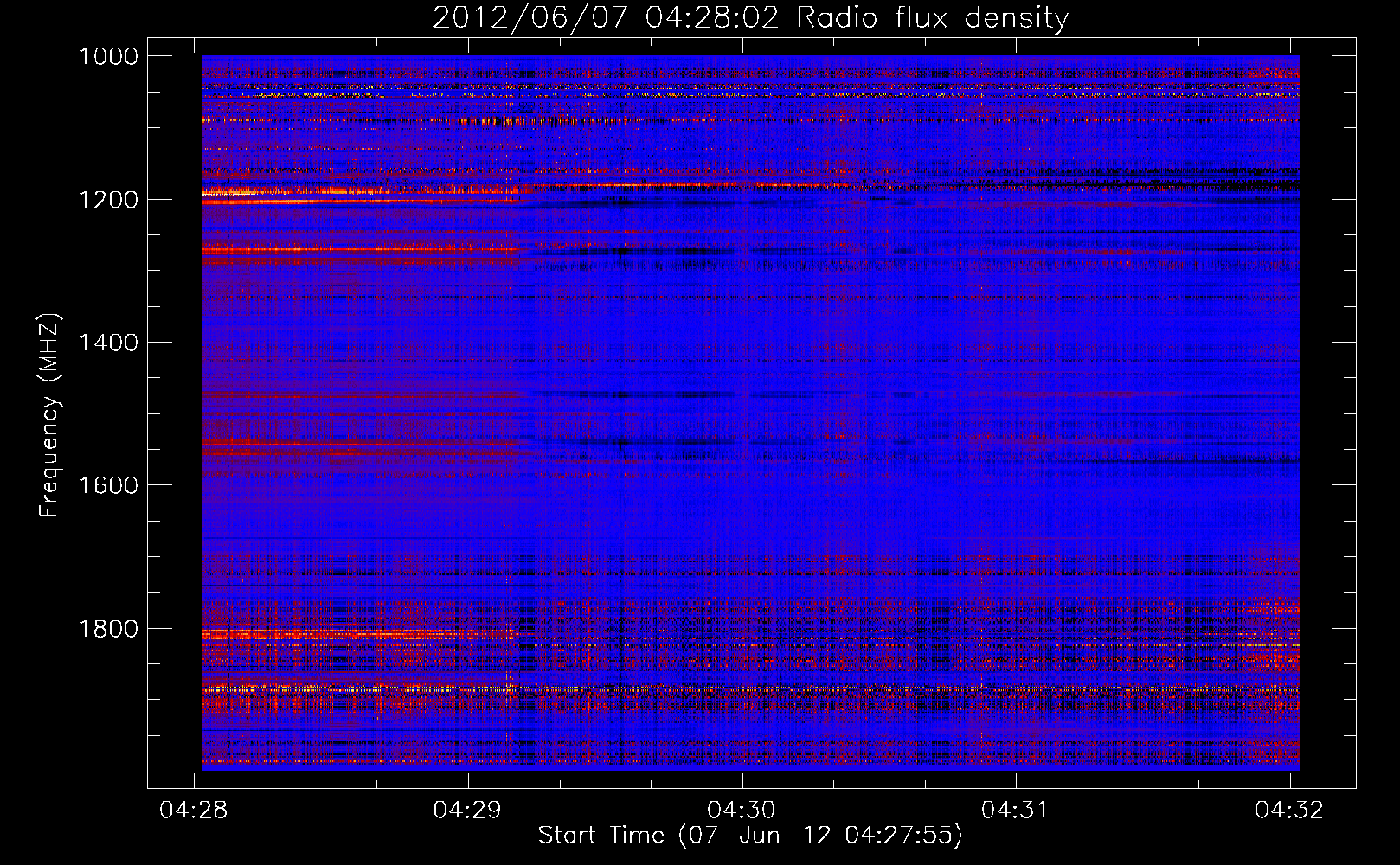Click the '04:28' time axis label
The width and height of the screenshot is (1400, 865).
coord(194,810)
